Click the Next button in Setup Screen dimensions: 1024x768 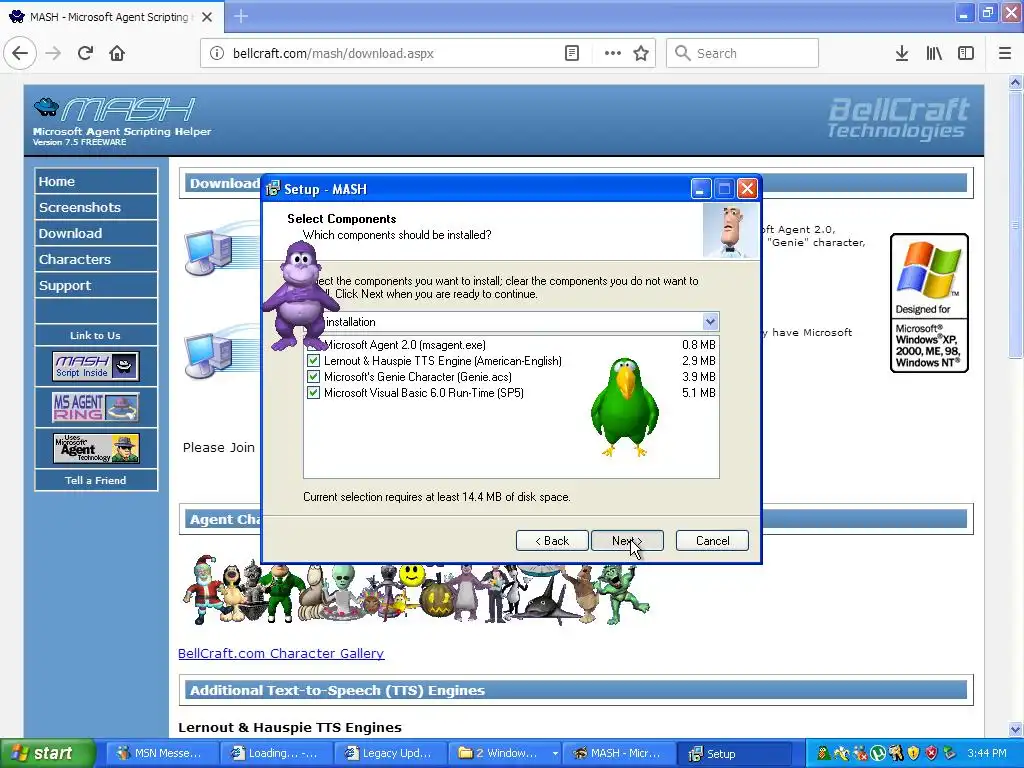[x=627, y=541]
